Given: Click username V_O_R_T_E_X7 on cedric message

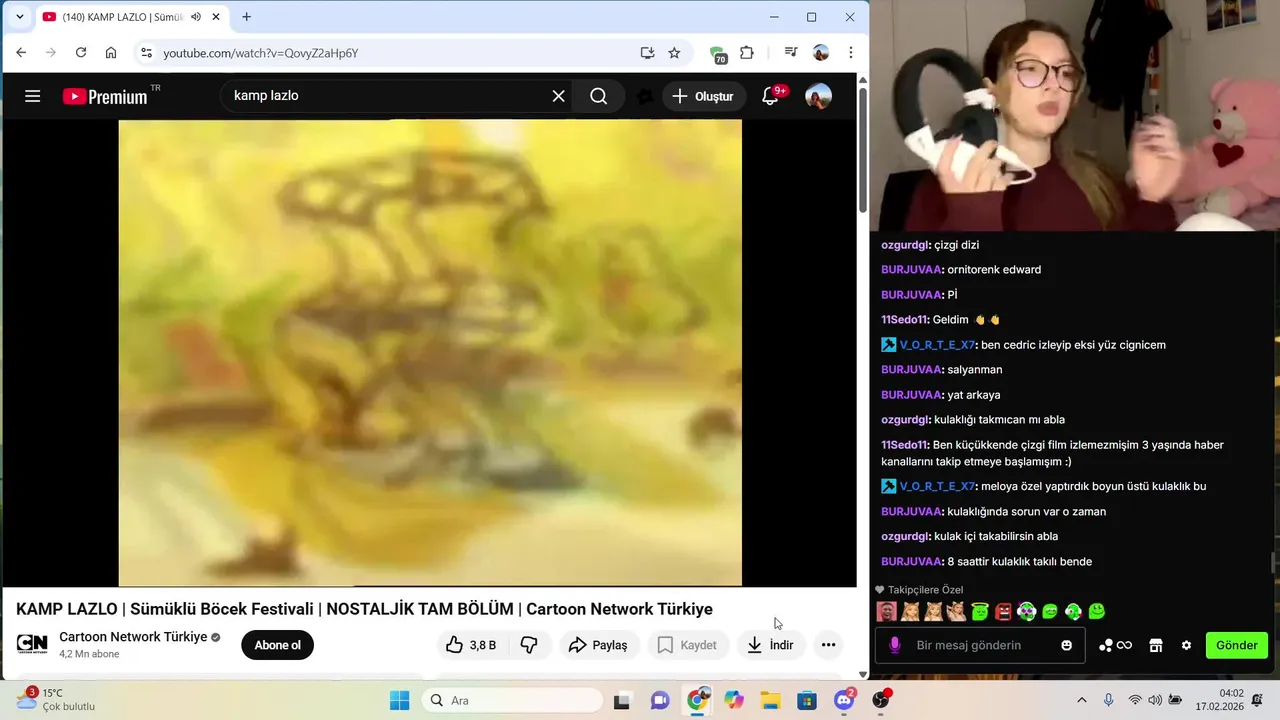Looking at the screenshot, I should [936, 345].
